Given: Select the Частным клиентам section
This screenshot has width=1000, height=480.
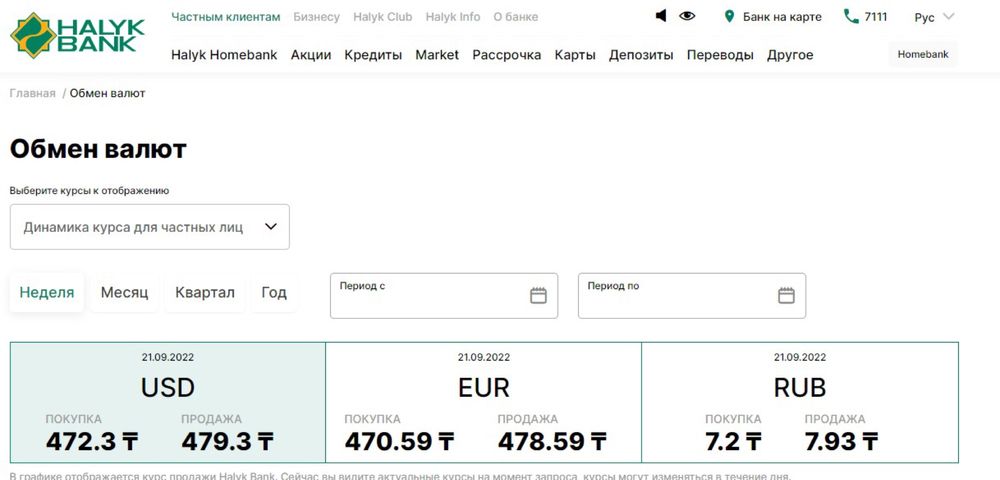Looking at the screenshot, I should (x=226, y=17).
